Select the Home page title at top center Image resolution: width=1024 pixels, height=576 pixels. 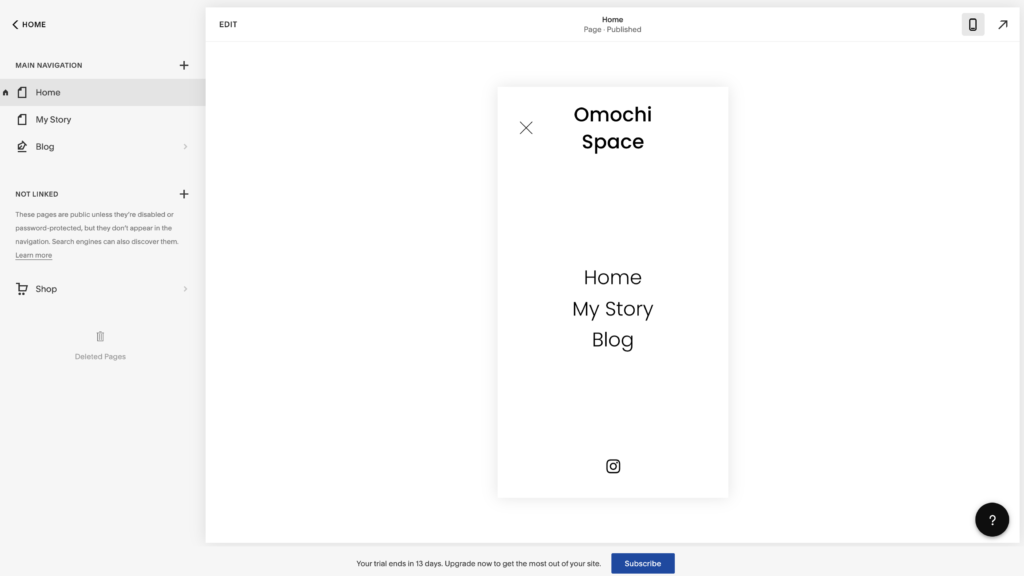pos(612,19)
